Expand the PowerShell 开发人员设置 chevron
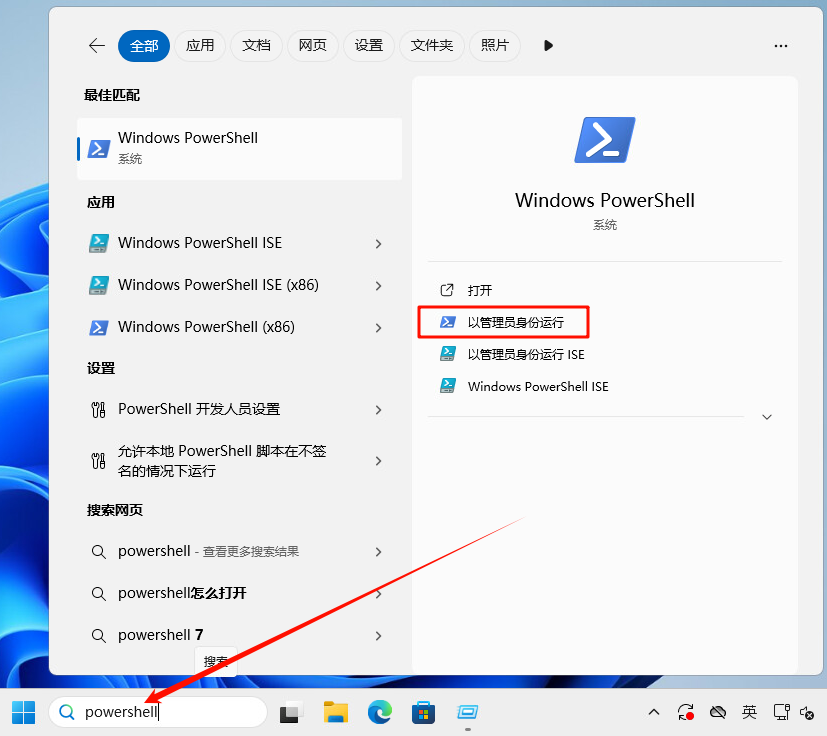The height and width of the screenshot is (736, 827). pos(378,409)
